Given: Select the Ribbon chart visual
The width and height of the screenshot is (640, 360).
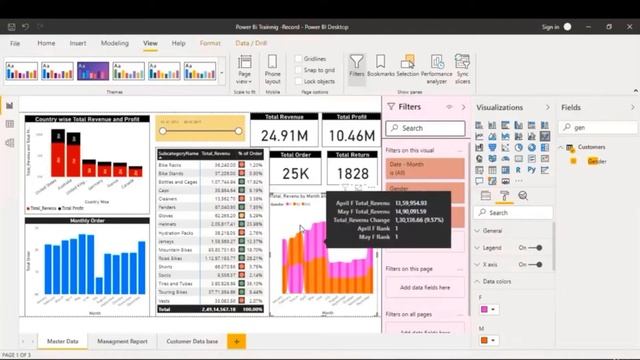Looking at the screenshot, I should (x=544, y=136).
